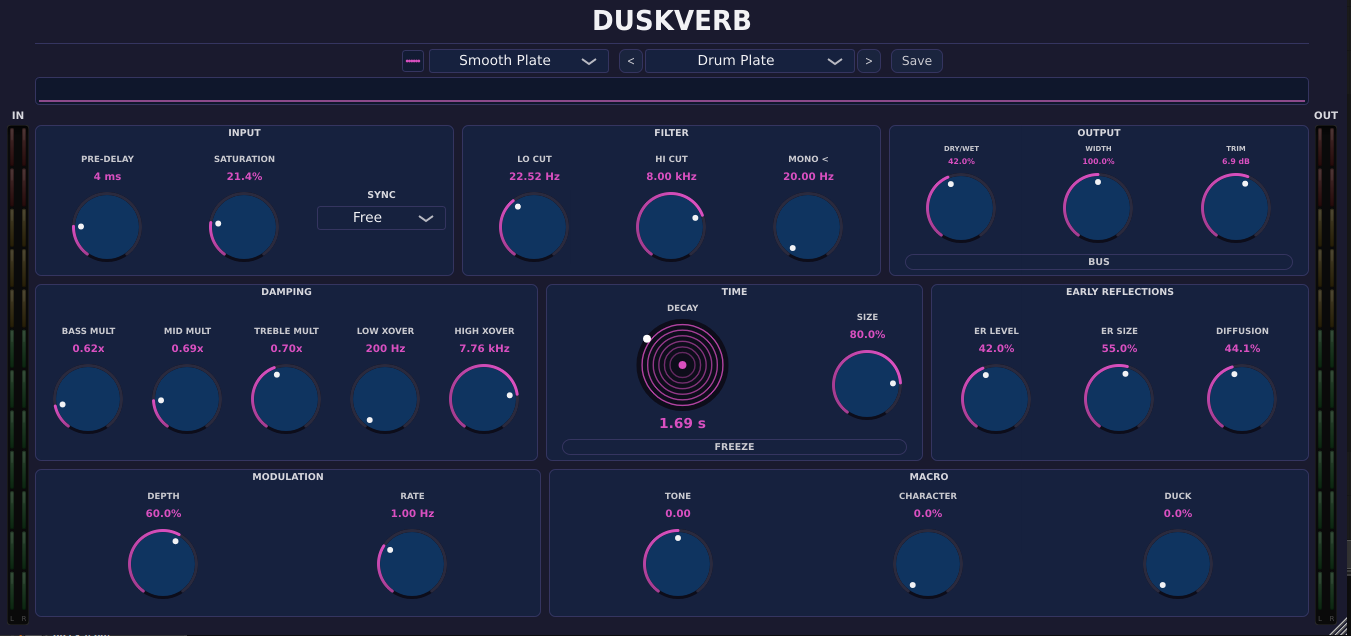The image size is (1351, 636).
Task: Click the 4 ms pre-delay value
Action: tap(107, 177)
